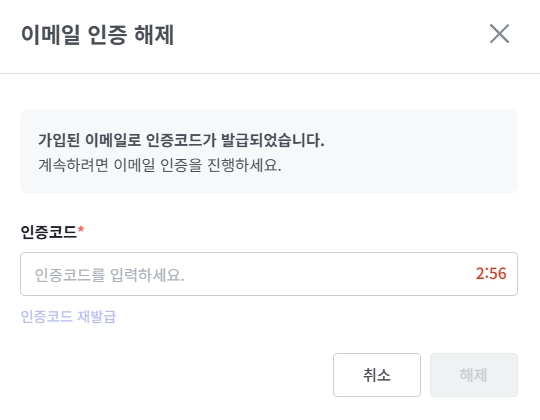
Task: Cancel using the 취소 button
Action: pyautogui.click(x=377, y=375)
